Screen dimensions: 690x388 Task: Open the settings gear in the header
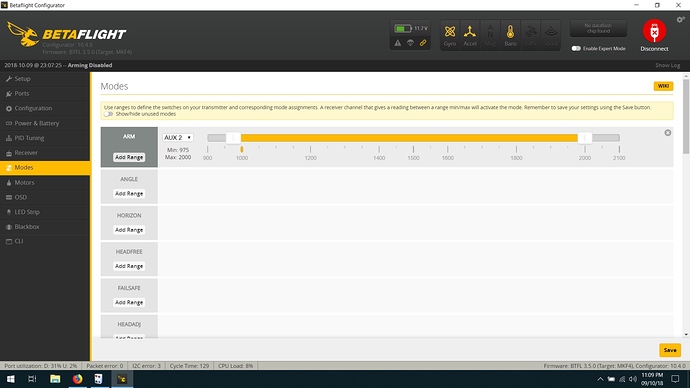click(x=680, y=19)
